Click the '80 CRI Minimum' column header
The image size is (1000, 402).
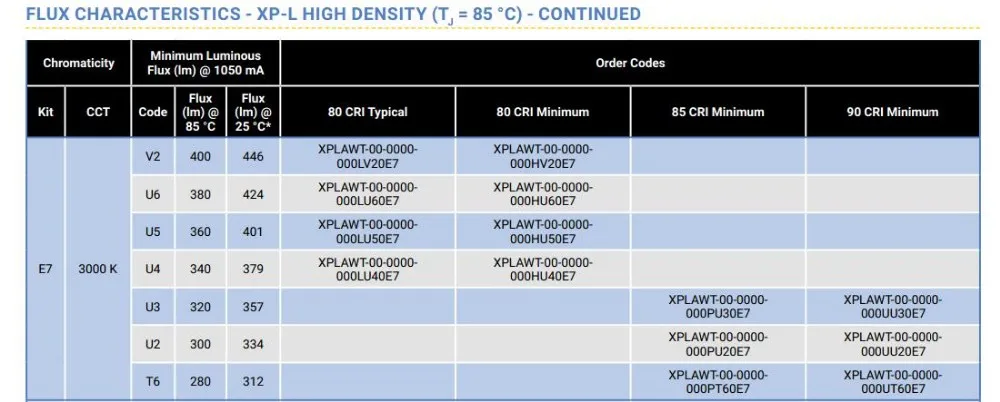click(543, 112)
